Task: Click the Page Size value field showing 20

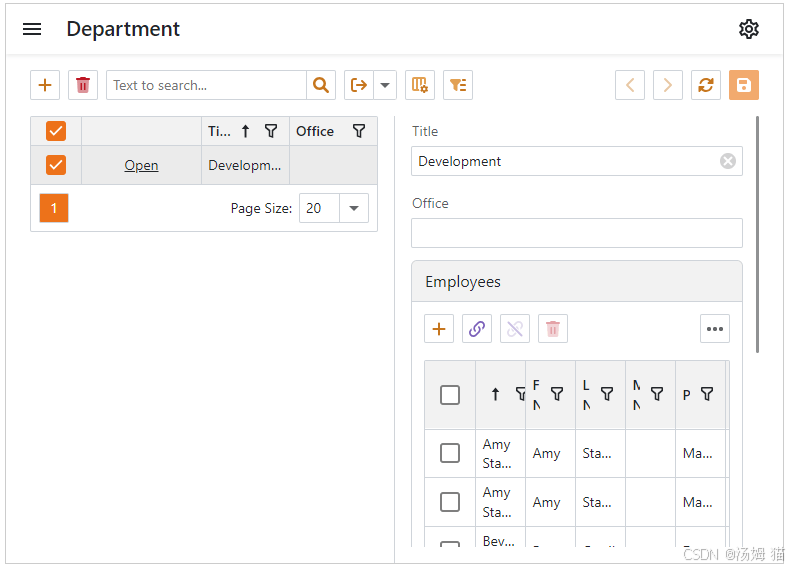Action: point(319,208)
